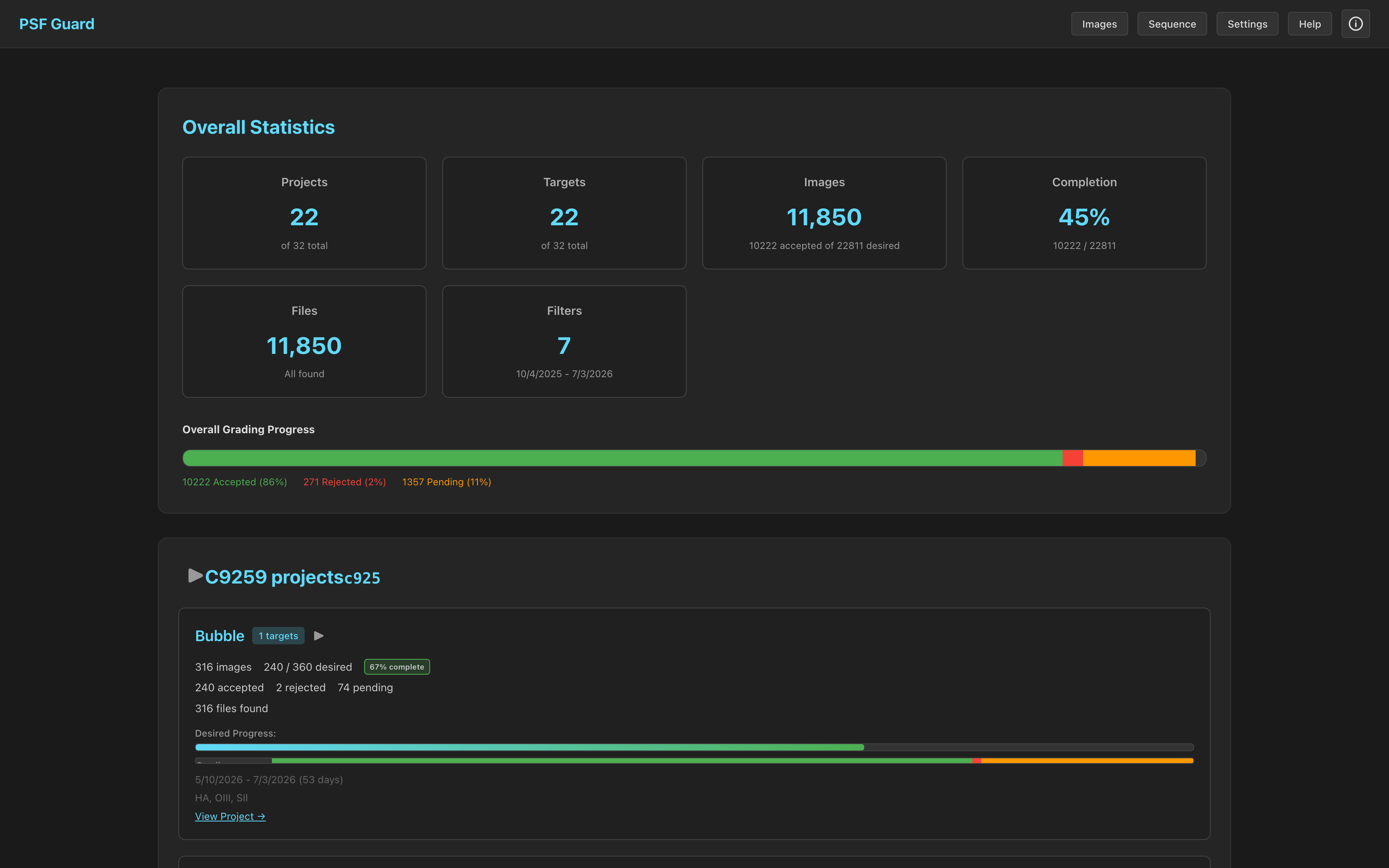Select the Images statistics card

pos(824,213)
